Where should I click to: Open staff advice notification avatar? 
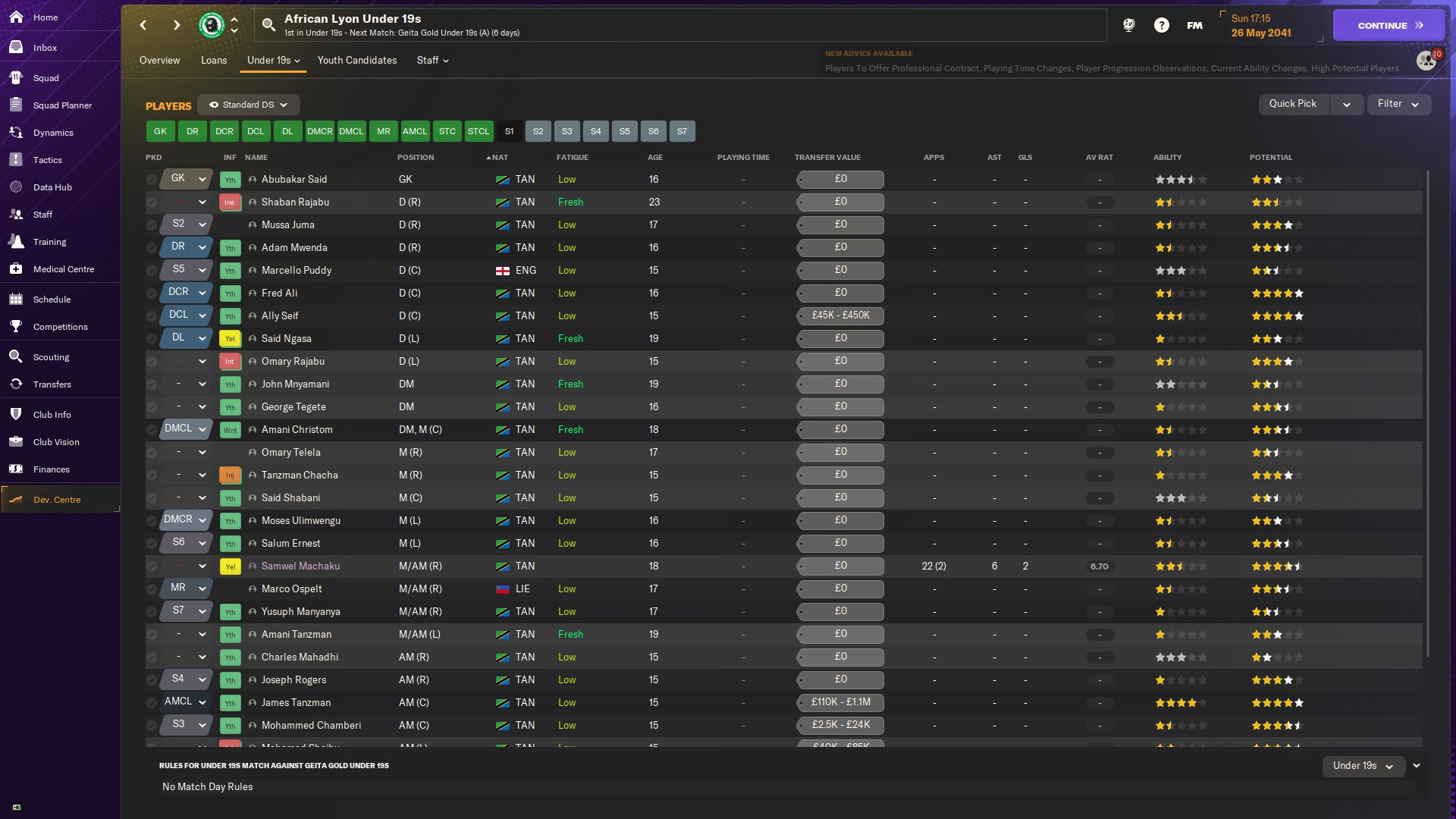tap(1426, 60)
